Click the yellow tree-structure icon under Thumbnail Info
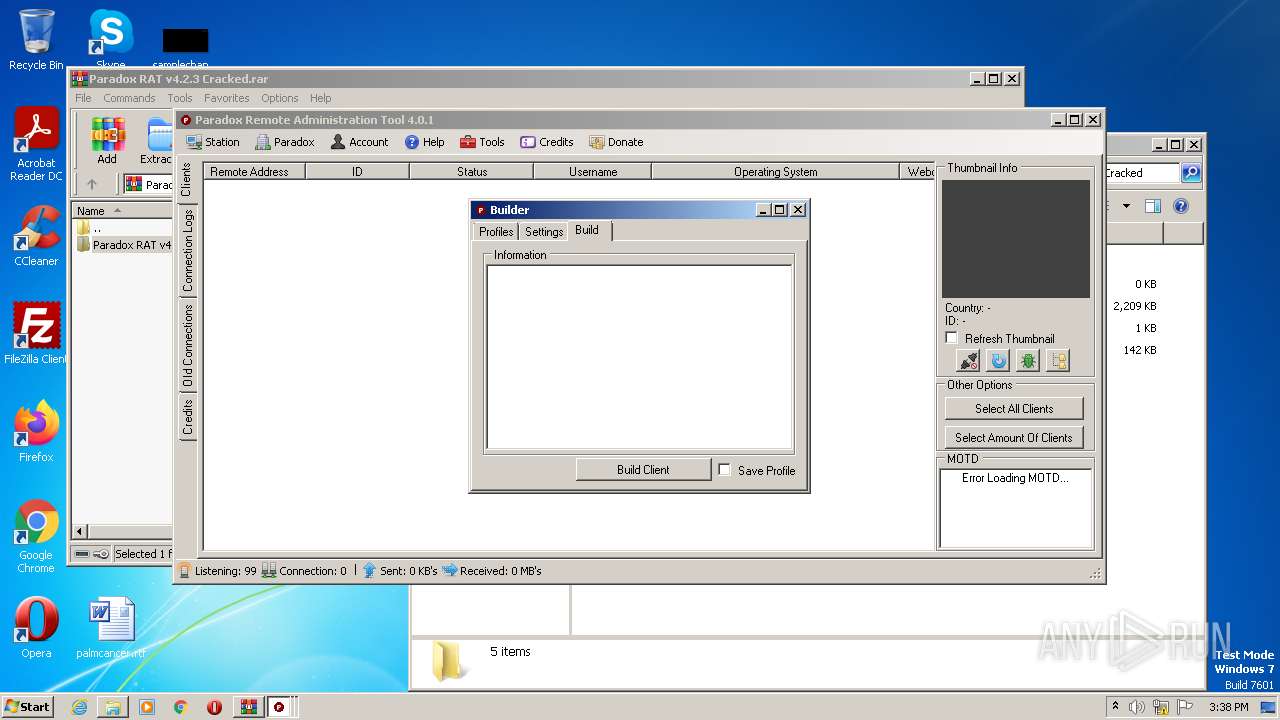Screen dimensions: 1280x720 tap(1058, 361)
